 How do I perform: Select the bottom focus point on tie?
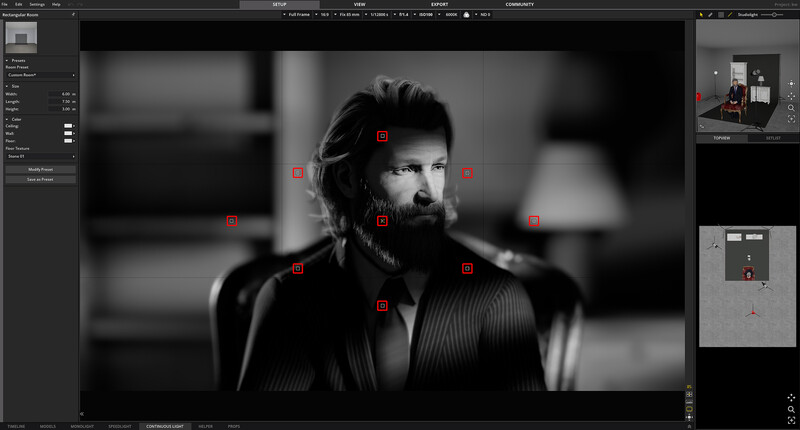tap(382, 306)
